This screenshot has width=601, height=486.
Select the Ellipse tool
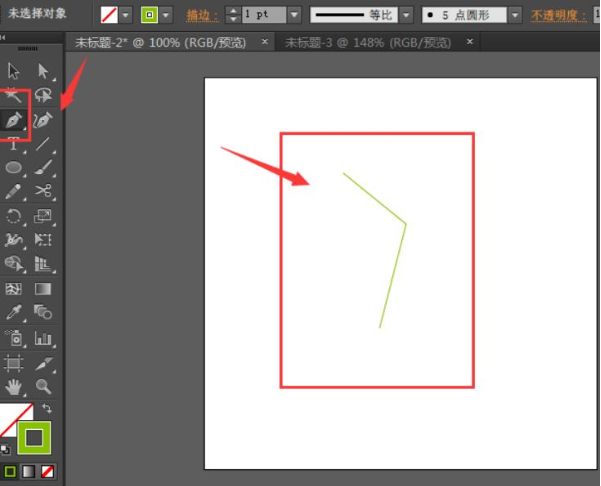pyautogui.click(x=13, y=168)
